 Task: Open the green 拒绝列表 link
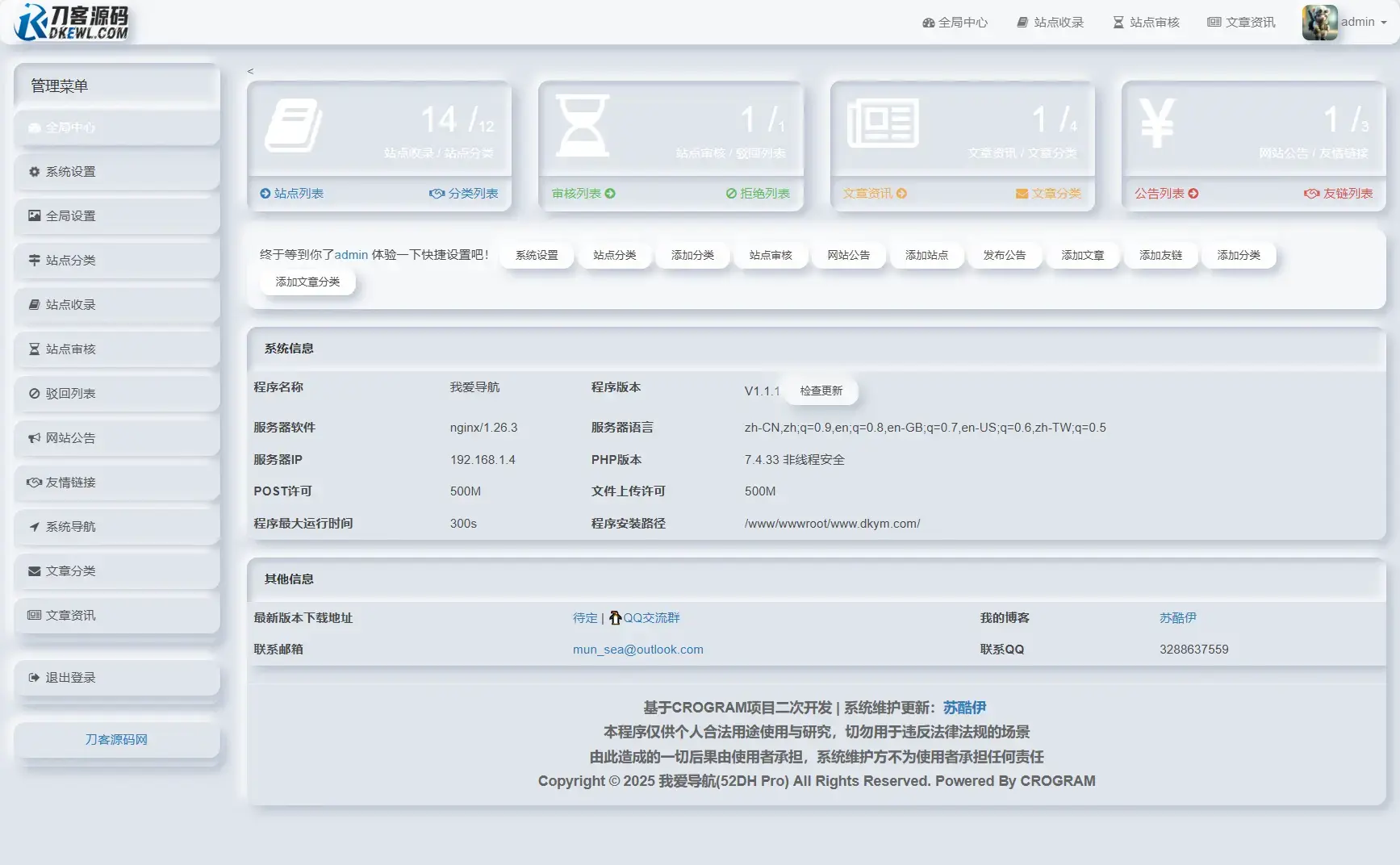coord(758,194)
